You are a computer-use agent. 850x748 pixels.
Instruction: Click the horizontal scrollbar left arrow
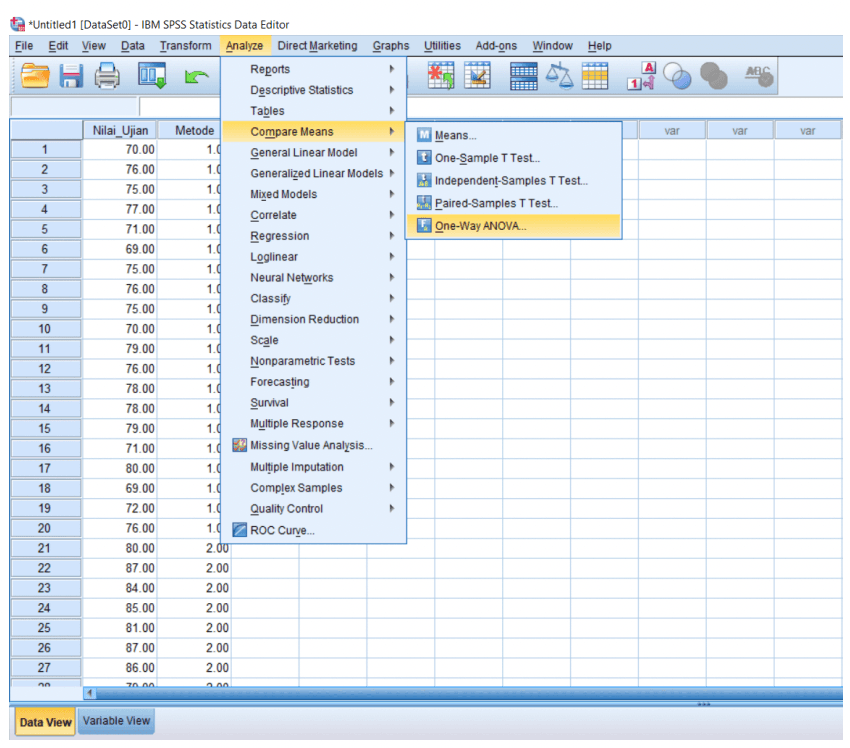coord(90,693)
